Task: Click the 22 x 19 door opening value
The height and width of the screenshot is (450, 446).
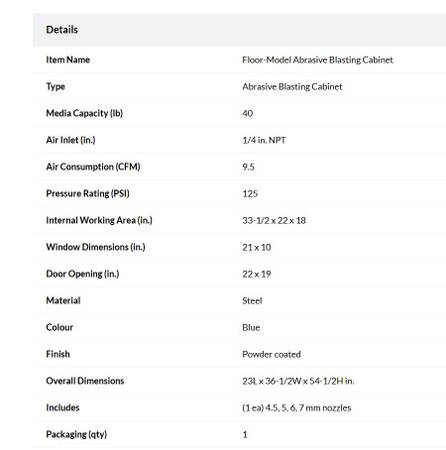Action: [x=257, y=274]
